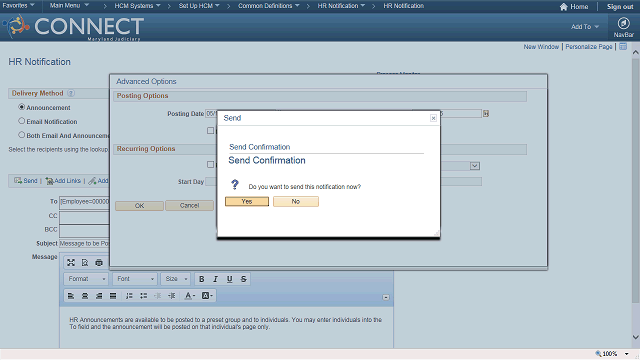Toggle bold formatting
The image size is (640, 360).
201,279
